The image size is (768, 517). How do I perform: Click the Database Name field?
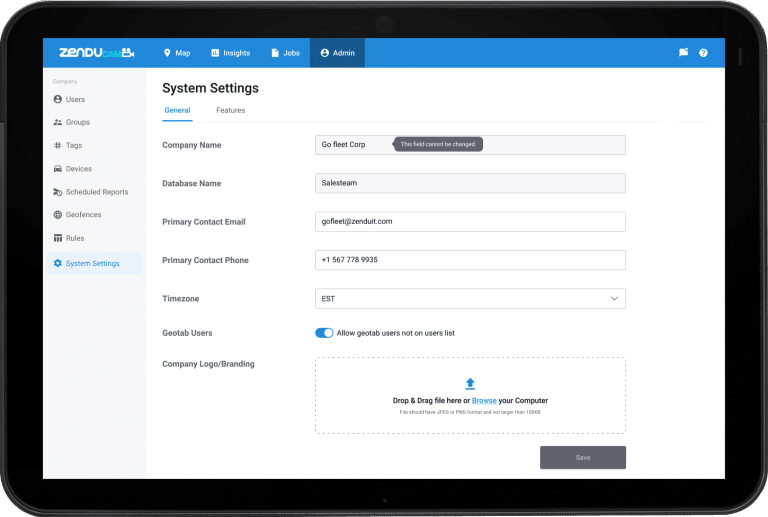point(470,183)
